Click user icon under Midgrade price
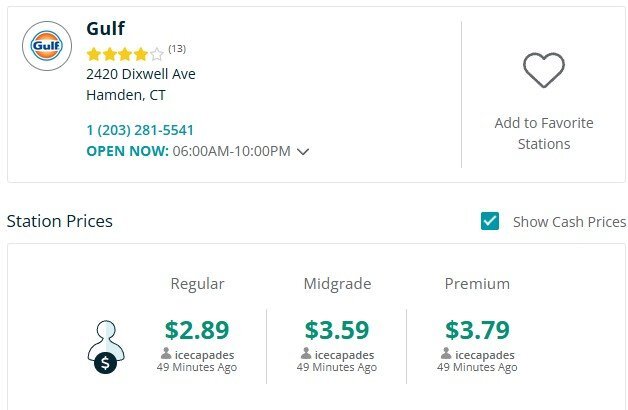 click(x=306, y=355)
